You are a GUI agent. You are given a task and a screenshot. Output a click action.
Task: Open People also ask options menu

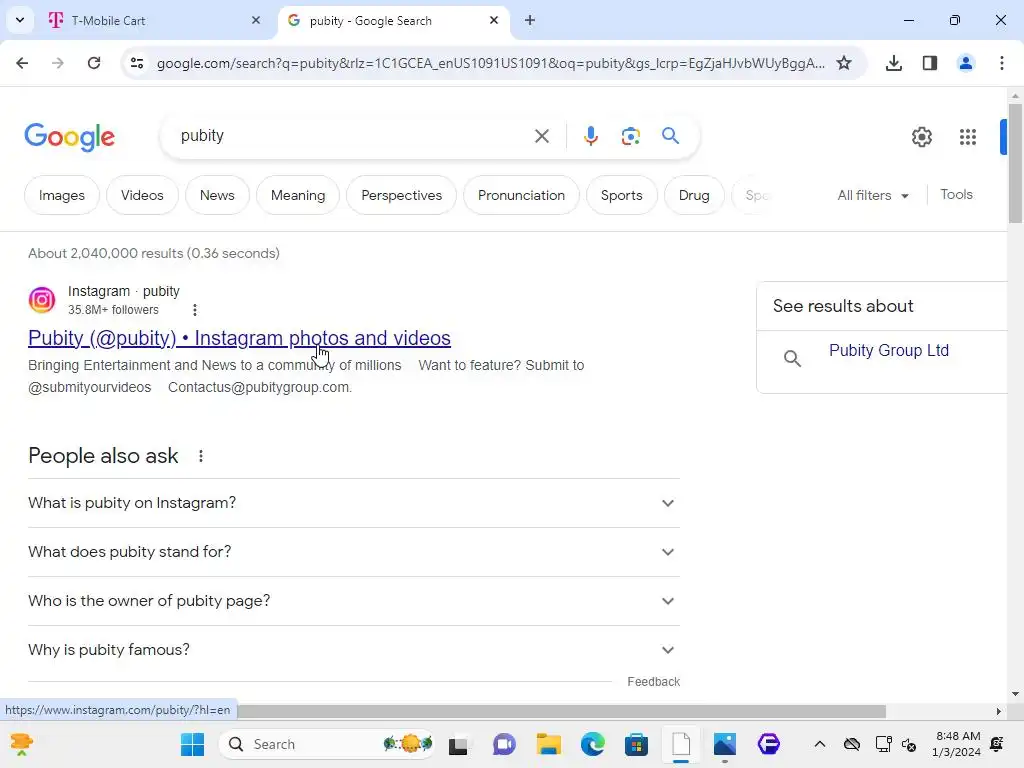(x=200, y=456)
